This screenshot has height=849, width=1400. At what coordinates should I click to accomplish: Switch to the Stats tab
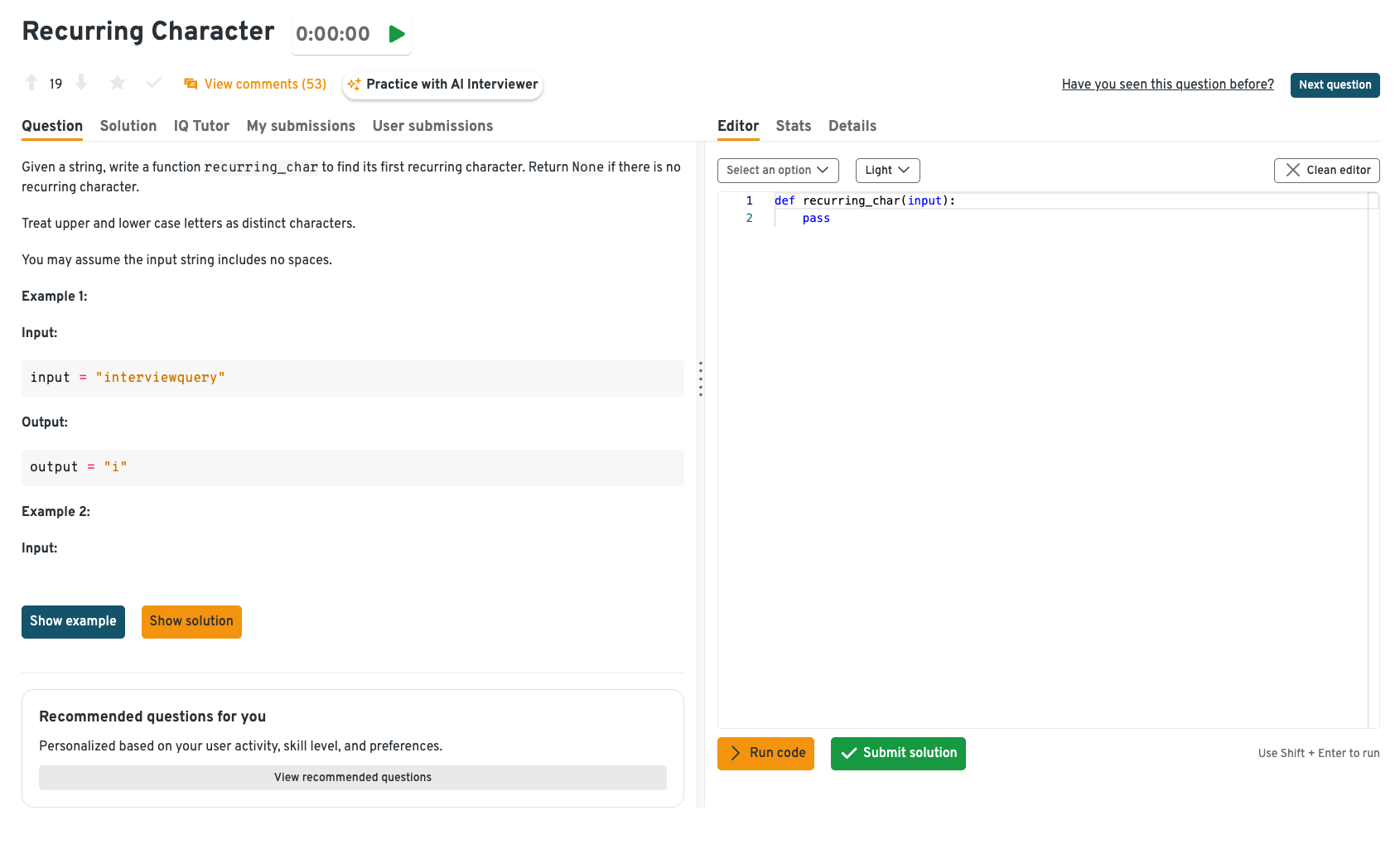pos(793,126)
